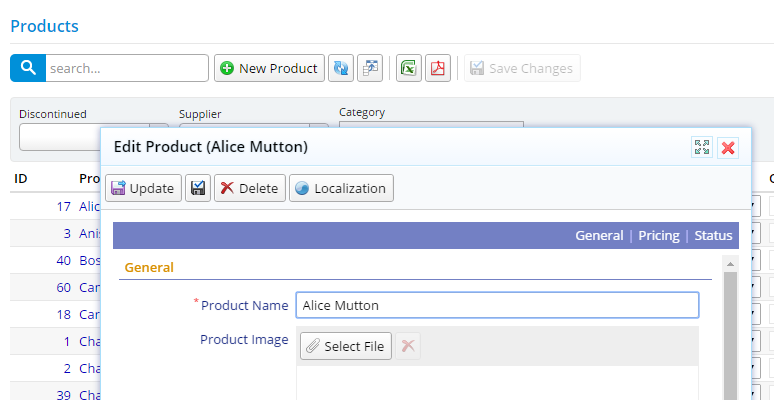Refresh the products grid

tap(341, 68)
